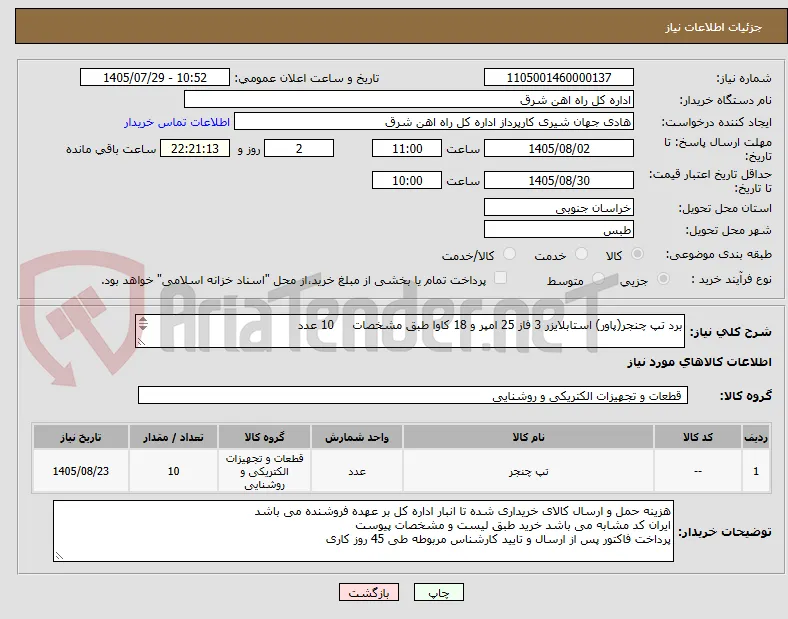Toggle the Islamic treasury payment checkbox

[501, 278]
